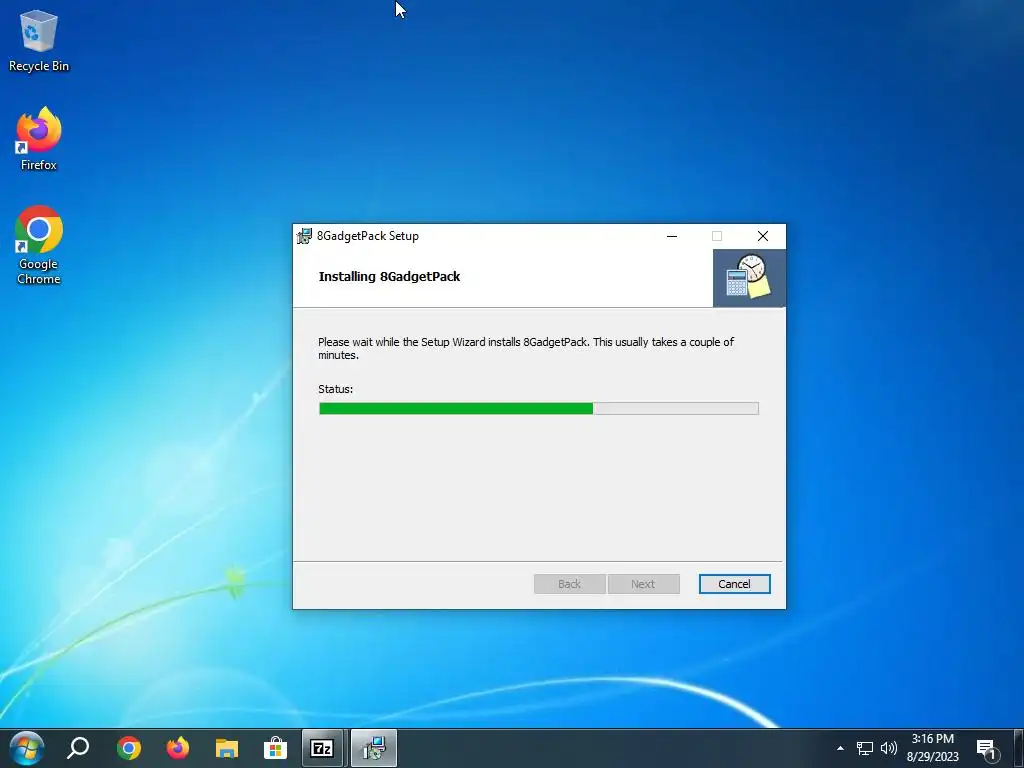This screenshot has height=768, width=1024.
Task: Click the disabled Back button
Action: [x=569, y=584]
